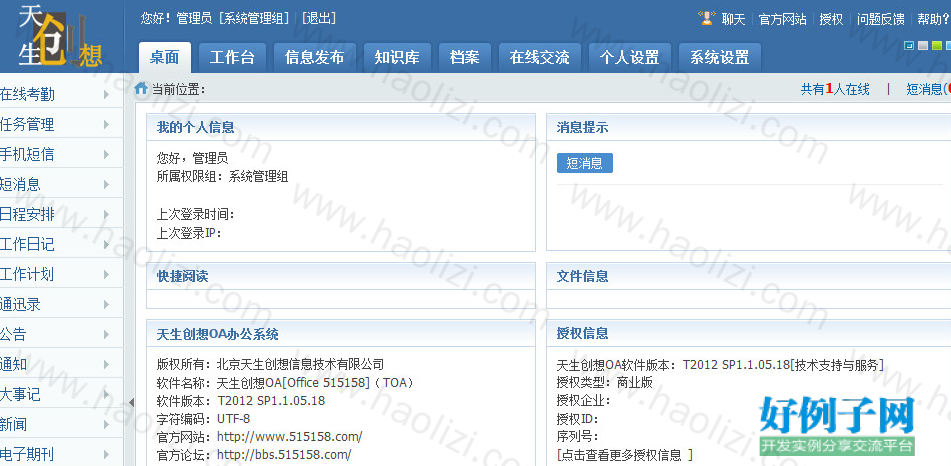Viewport: 951px width, 466px height.
Task: Open the 通知 sidebar menu item
Action: 61,364
